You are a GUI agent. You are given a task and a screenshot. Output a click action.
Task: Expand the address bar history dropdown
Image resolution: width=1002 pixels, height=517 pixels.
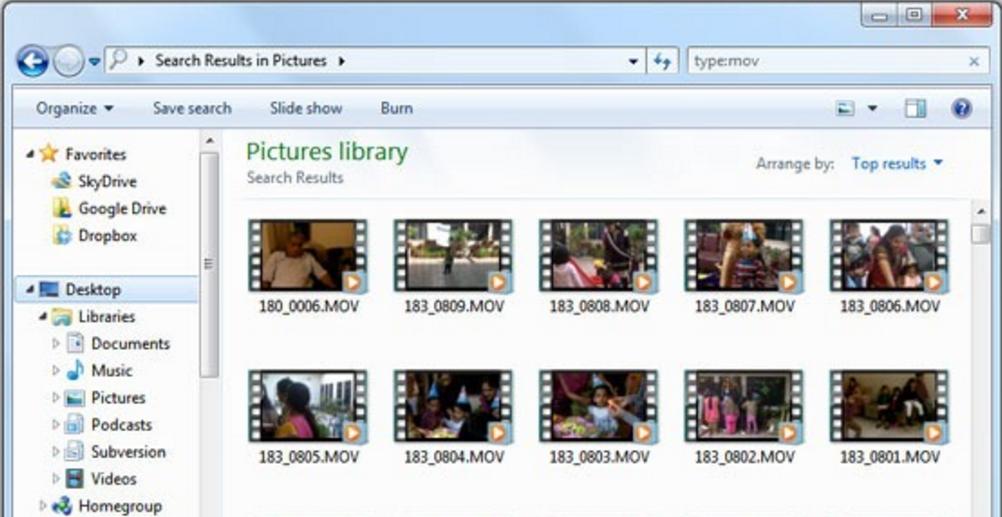(x=633, y=62)
